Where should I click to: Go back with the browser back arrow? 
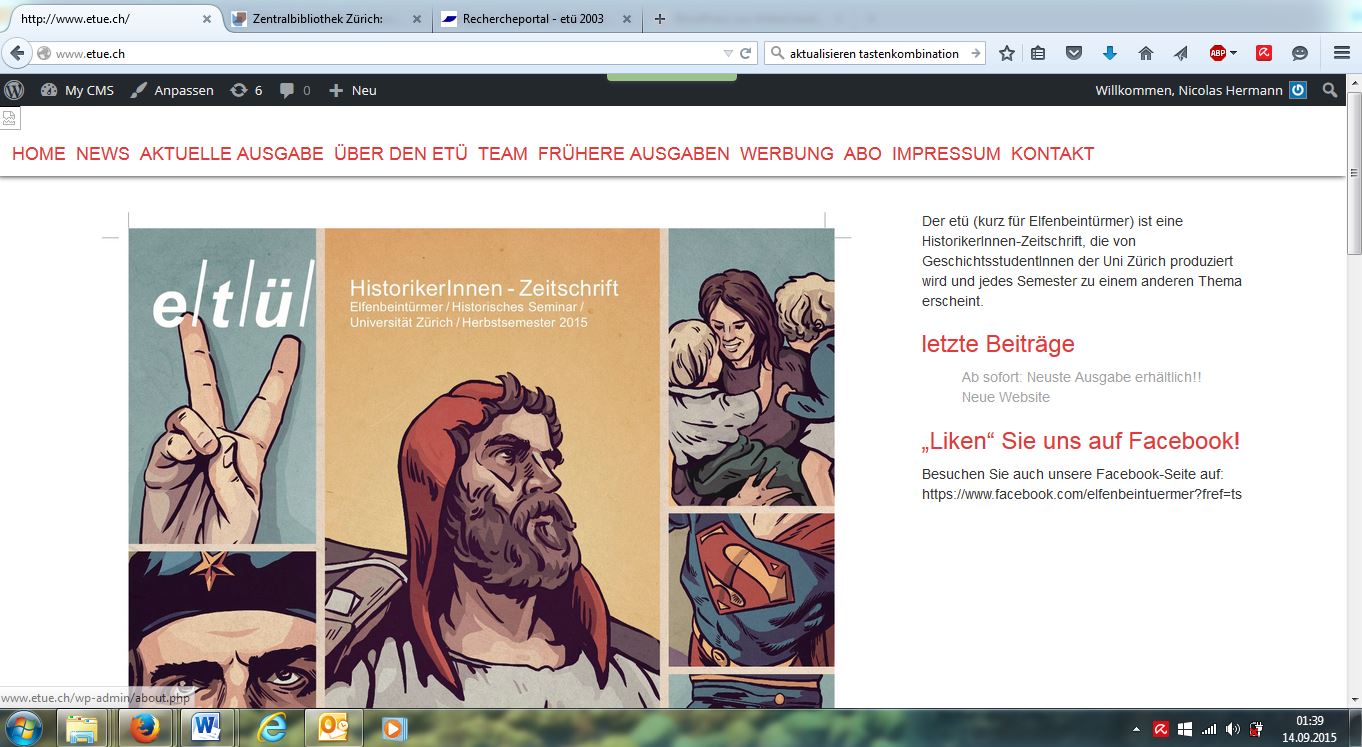click(x=16, y=53)
